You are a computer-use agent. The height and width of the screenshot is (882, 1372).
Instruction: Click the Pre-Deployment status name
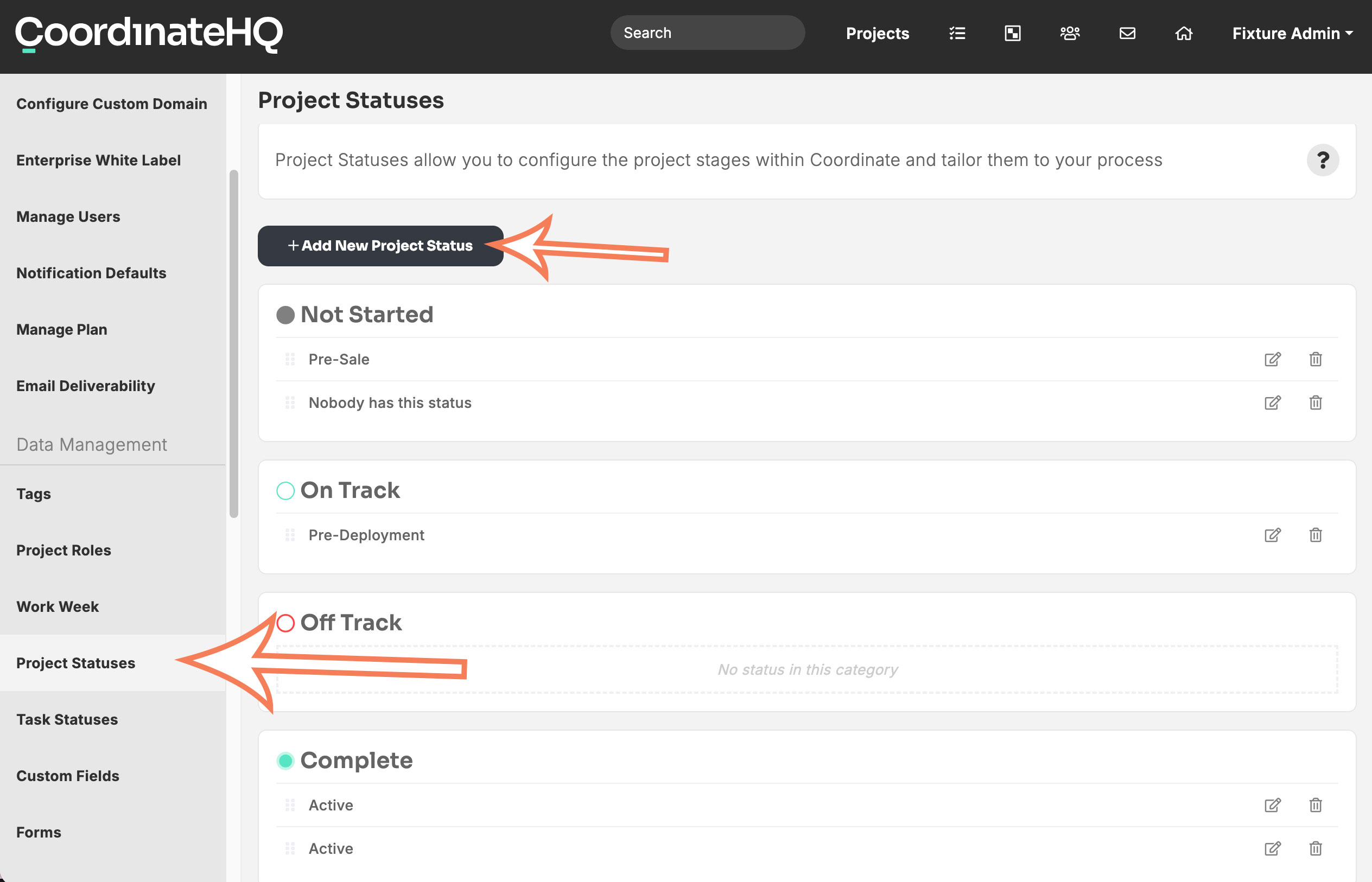[x=366, y=535]
